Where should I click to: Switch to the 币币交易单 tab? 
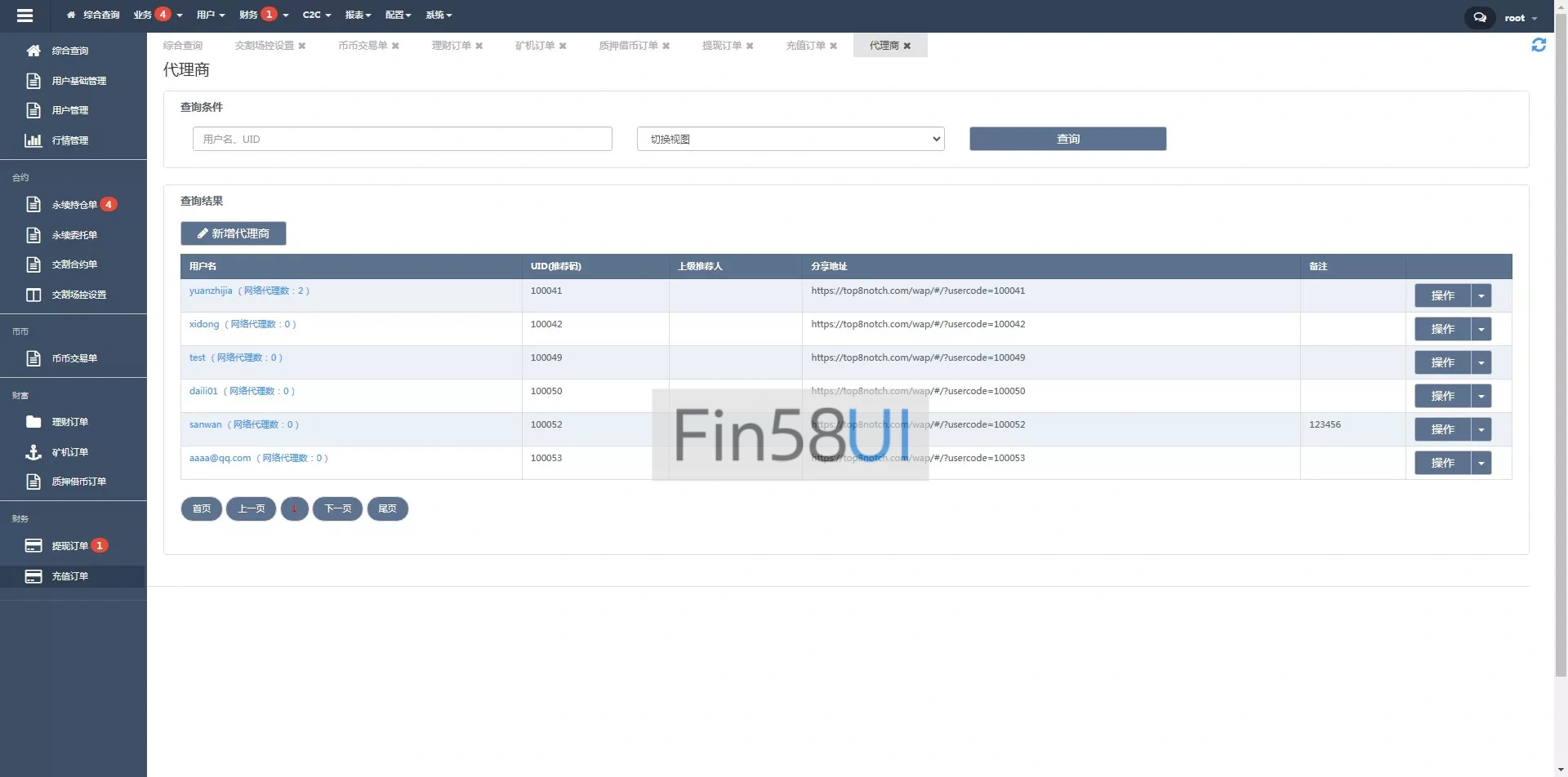363,46
